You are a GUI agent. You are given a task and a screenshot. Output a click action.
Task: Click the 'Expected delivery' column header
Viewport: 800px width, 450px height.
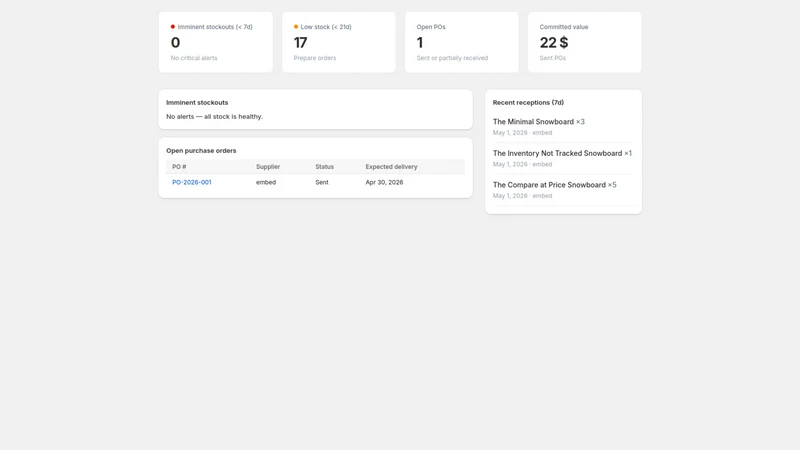point(391,167)
